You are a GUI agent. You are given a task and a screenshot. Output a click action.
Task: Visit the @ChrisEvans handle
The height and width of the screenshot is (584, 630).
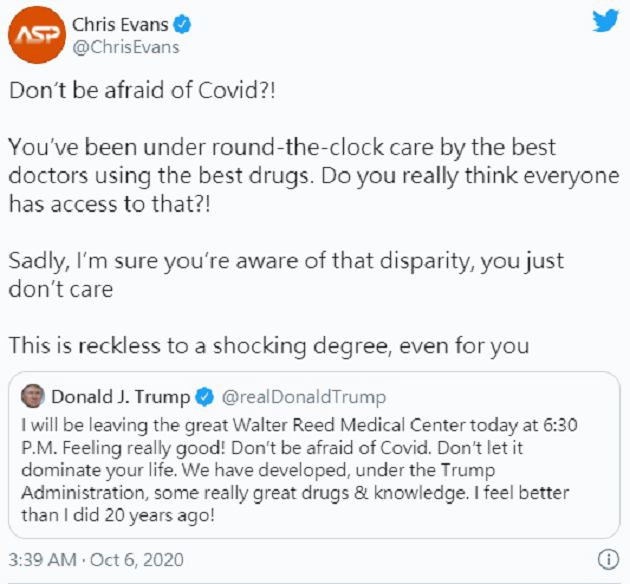[x=126, y=47]
